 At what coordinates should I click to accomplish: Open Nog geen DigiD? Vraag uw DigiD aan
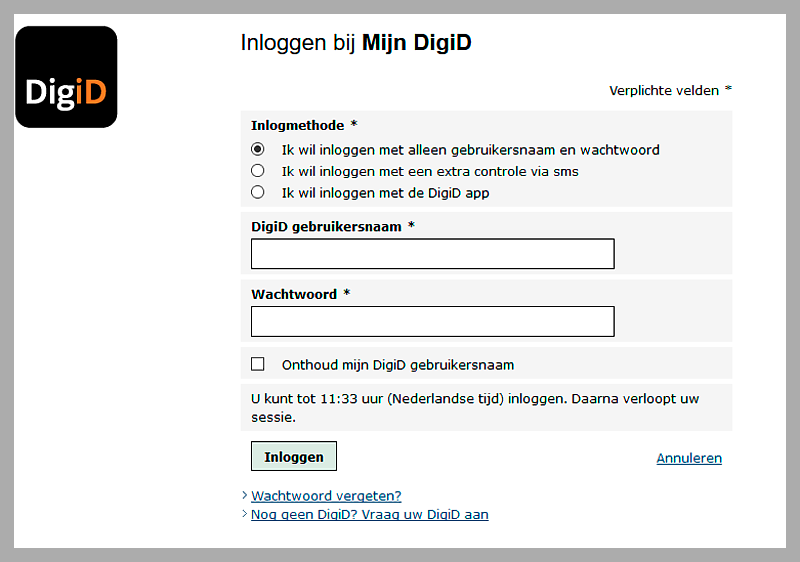369,514
